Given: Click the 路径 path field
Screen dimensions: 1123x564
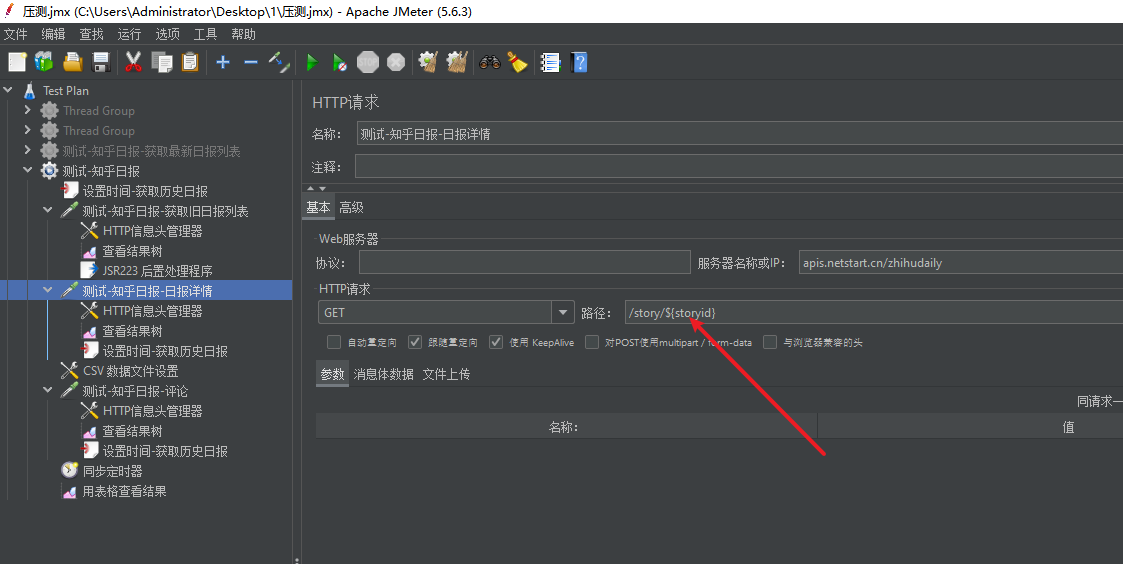Looking at the screenshot, I should click(x=874, y=312).
